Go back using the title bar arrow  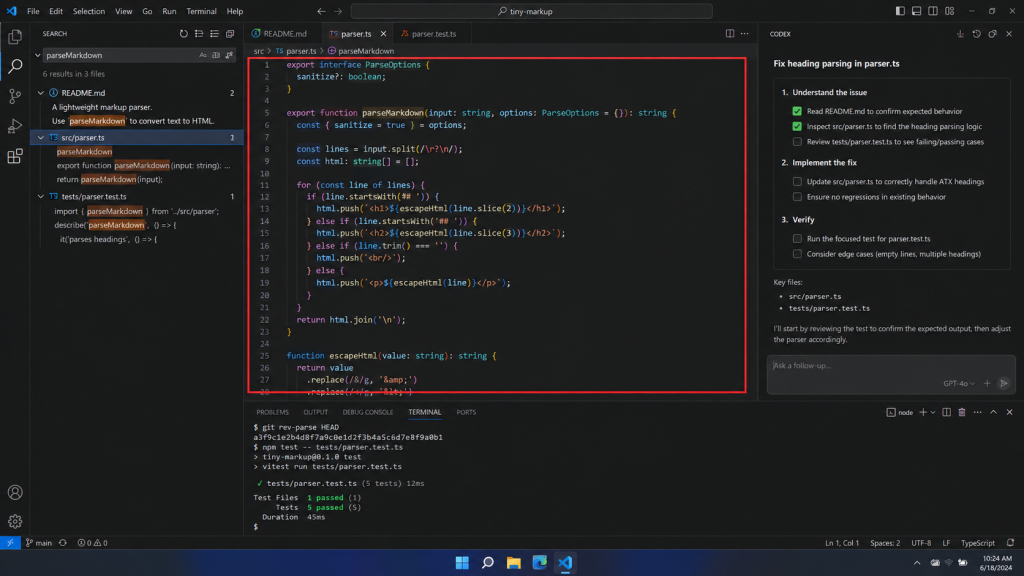point(321,11)
